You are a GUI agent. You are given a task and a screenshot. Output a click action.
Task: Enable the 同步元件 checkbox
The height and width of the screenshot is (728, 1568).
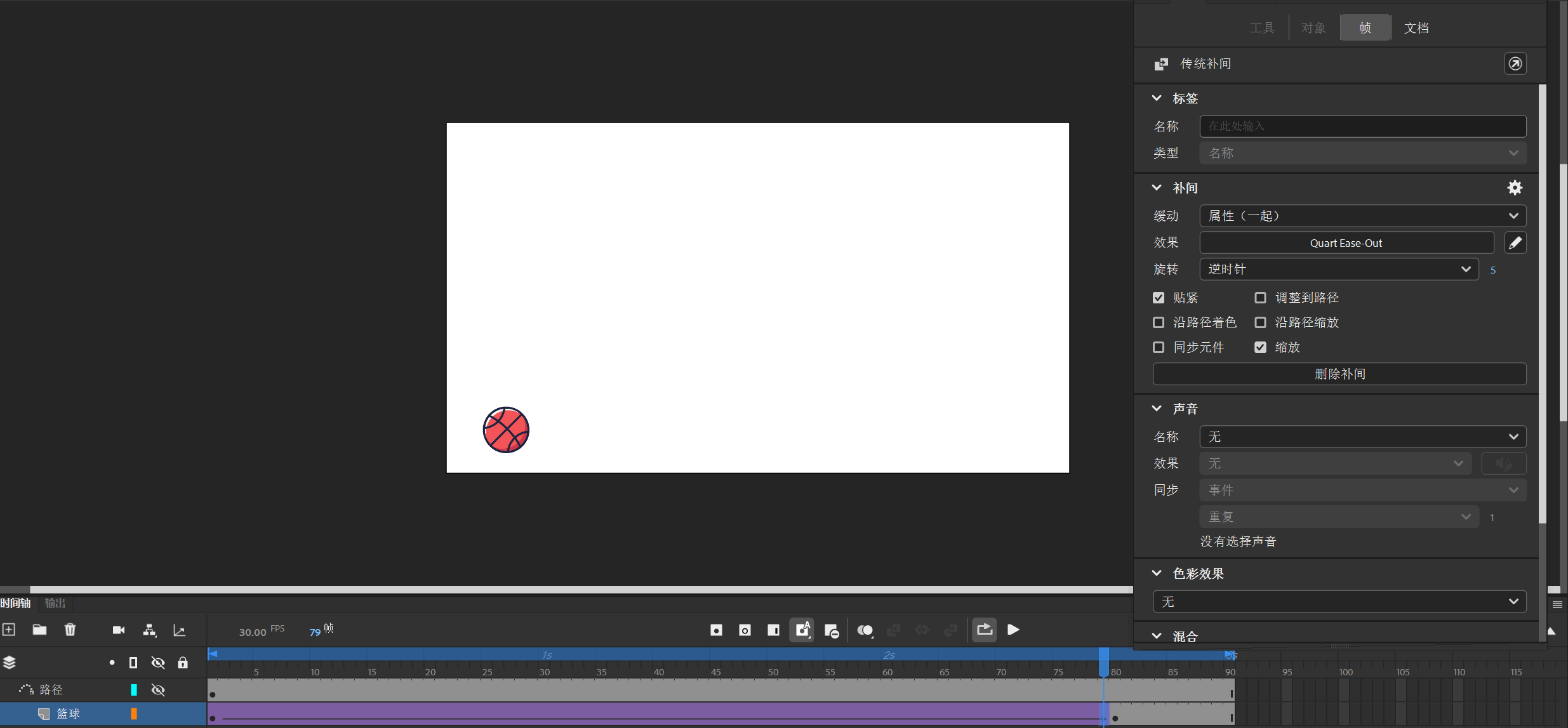coord(1159,347)
